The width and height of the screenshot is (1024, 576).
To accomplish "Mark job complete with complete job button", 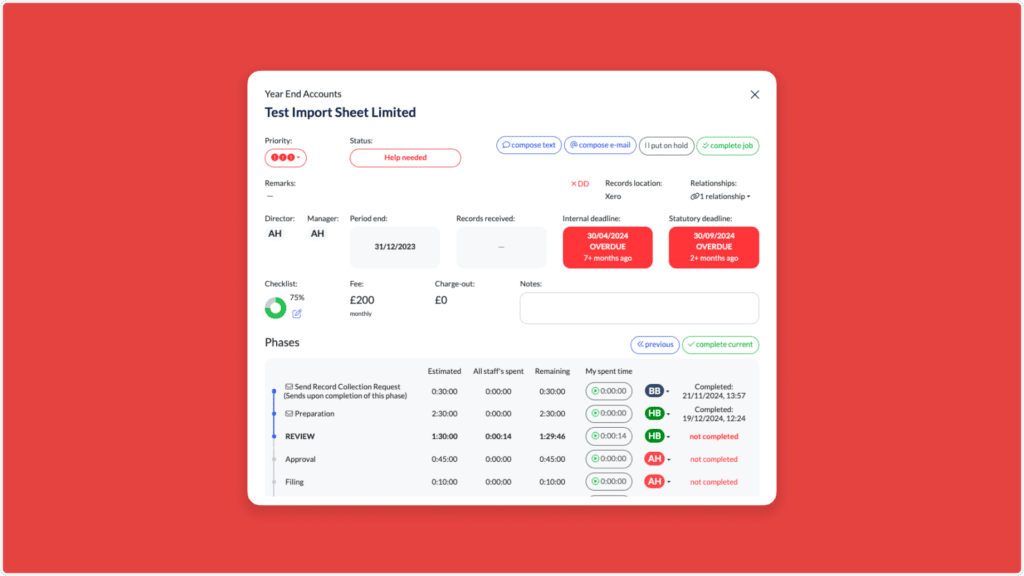I will (727, 146).
